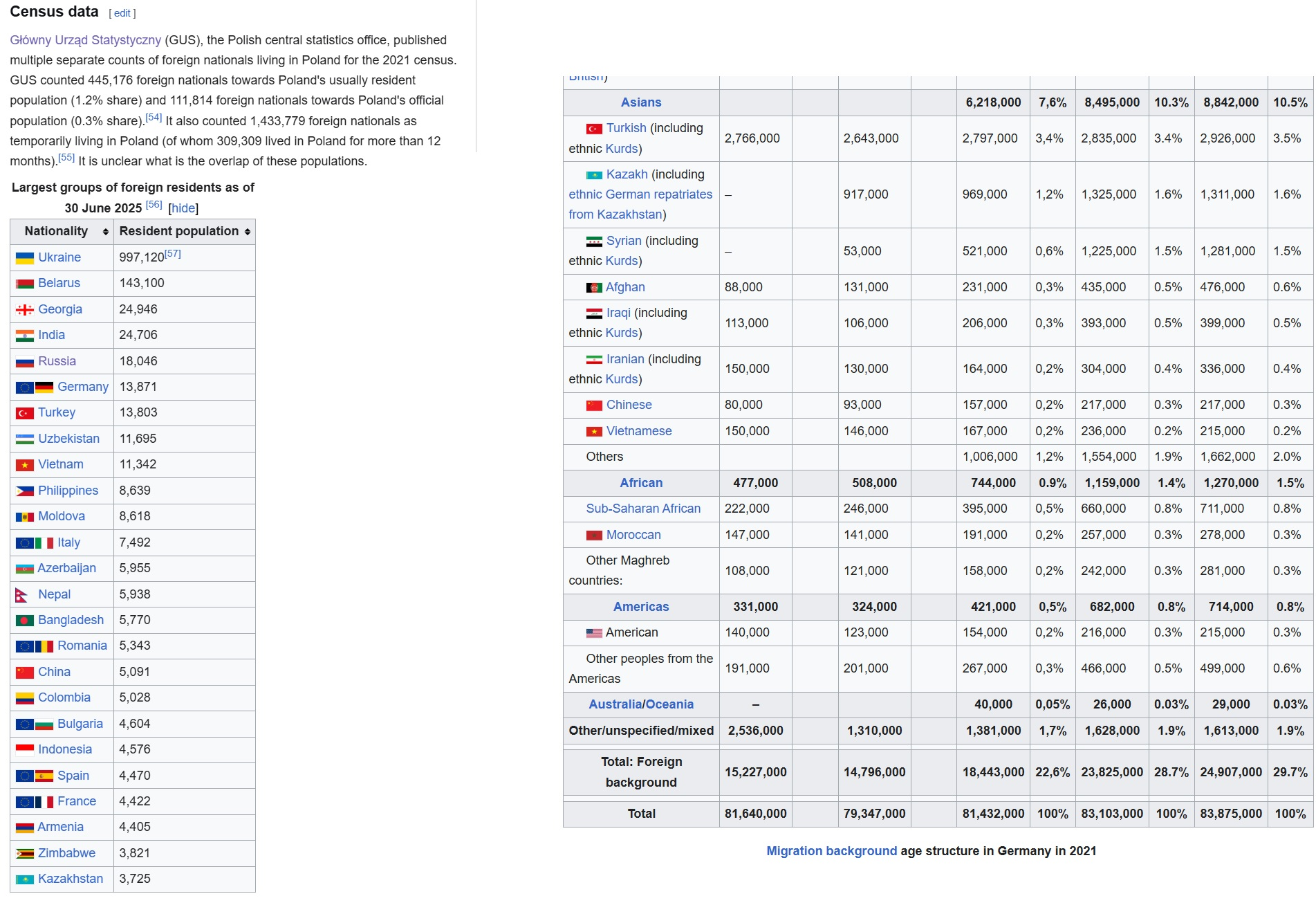Click the Philippines flag icon
Image resolution: width=1316 pixels, height=905 pixels.
pos(25,491)
